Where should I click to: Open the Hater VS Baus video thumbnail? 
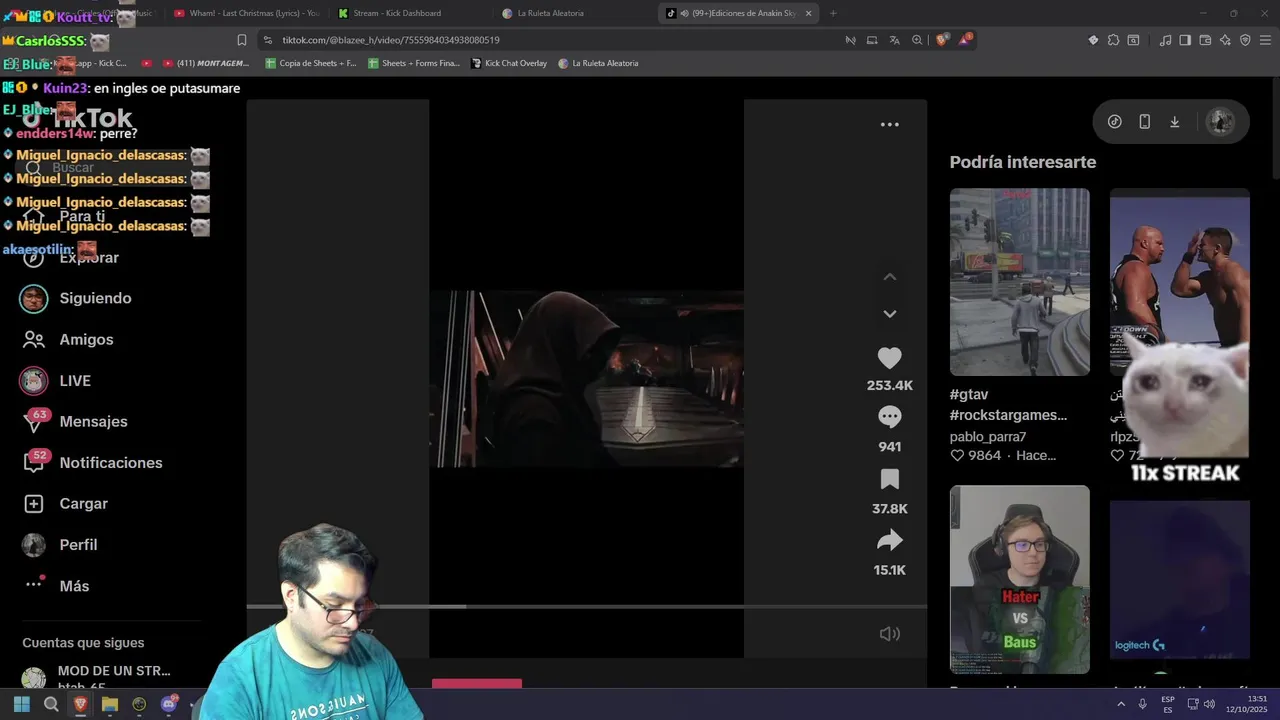pyautogui.click(x=1019, y=579)
